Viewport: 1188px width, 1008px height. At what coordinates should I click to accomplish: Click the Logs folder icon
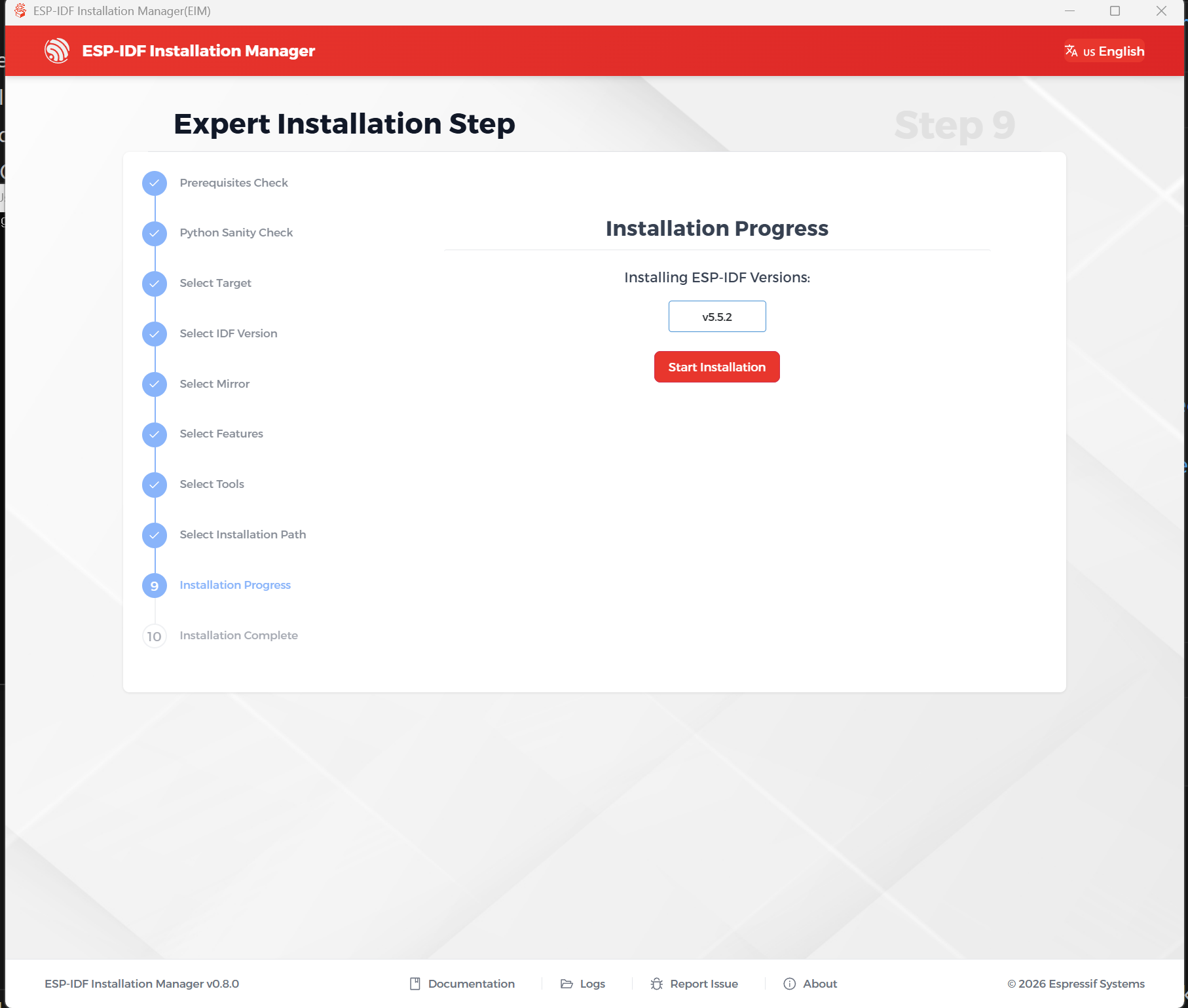pos(567,984)
